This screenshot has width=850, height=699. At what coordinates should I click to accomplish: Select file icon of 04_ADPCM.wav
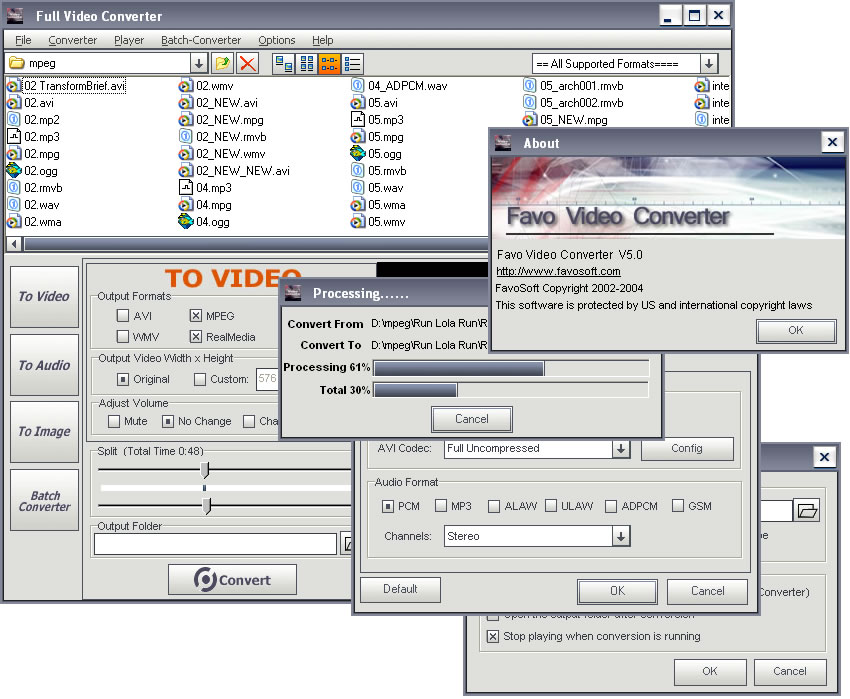358,85
